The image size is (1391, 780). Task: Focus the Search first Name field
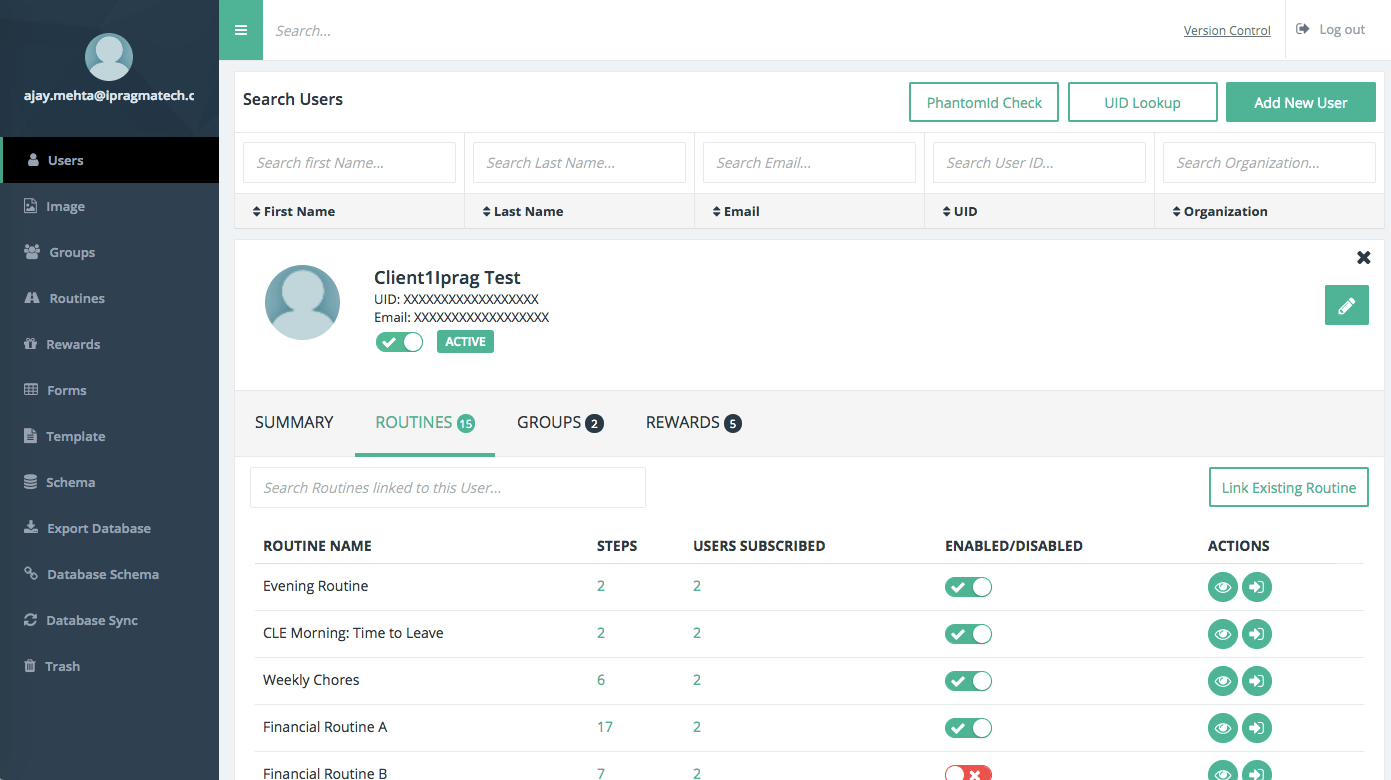(349, 162)
